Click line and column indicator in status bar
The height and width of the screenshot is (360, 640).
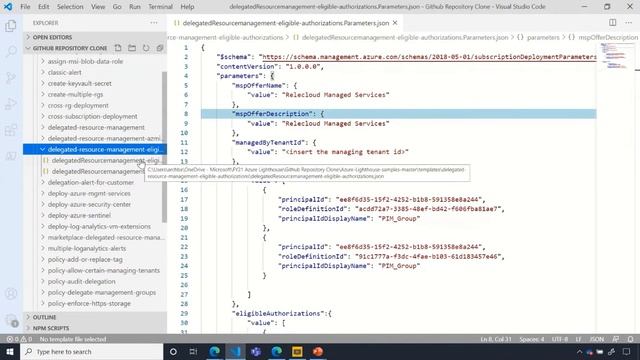click(496, 339)
